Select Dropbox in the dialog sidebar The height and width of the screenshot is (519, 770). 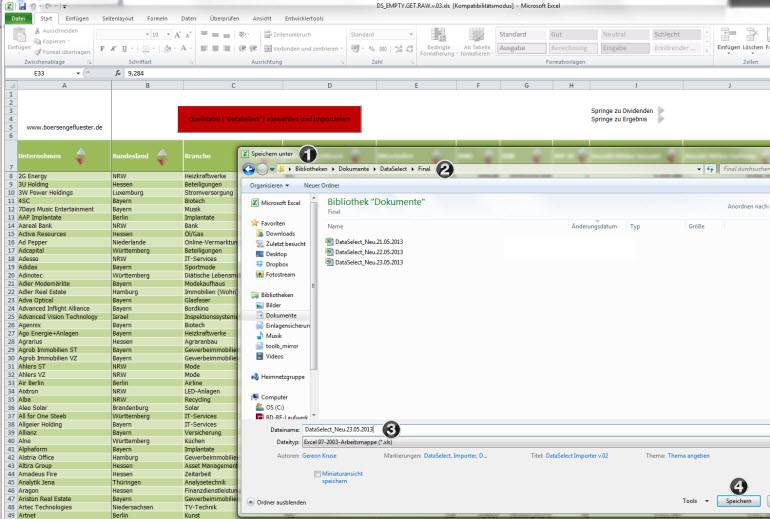272,265
